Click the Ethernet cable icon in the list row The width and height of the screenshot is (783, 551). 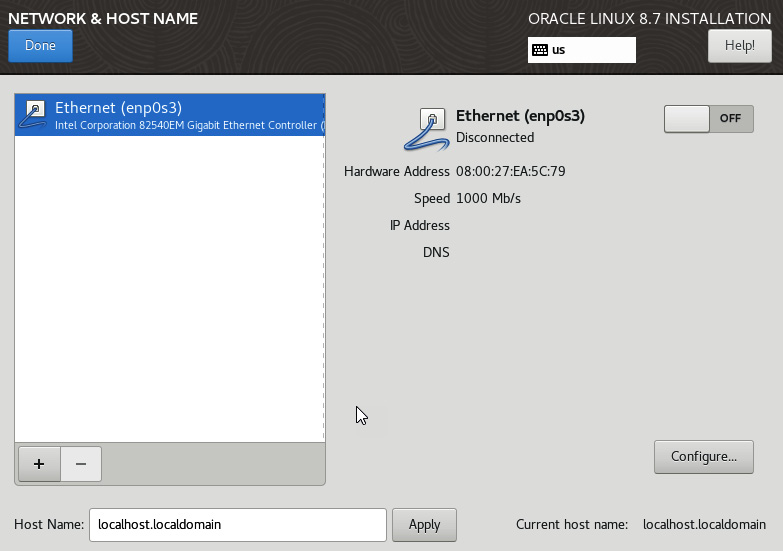coord(33,115)
